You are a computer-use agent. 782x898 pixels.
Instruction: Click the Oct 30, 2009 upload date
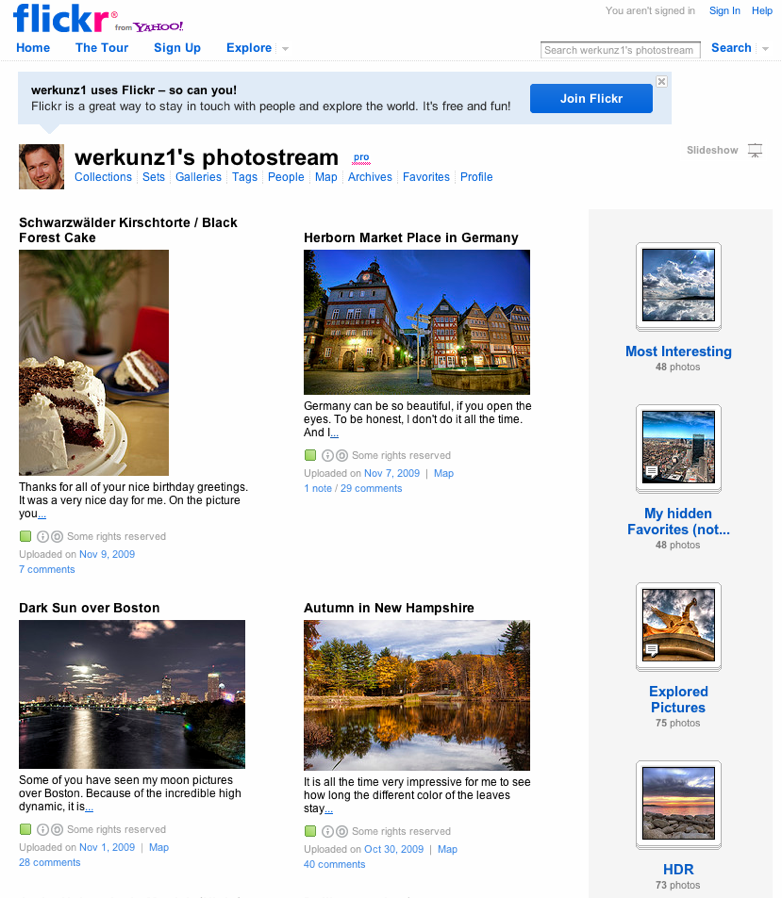pyautogui.click(x=394, y=849)
